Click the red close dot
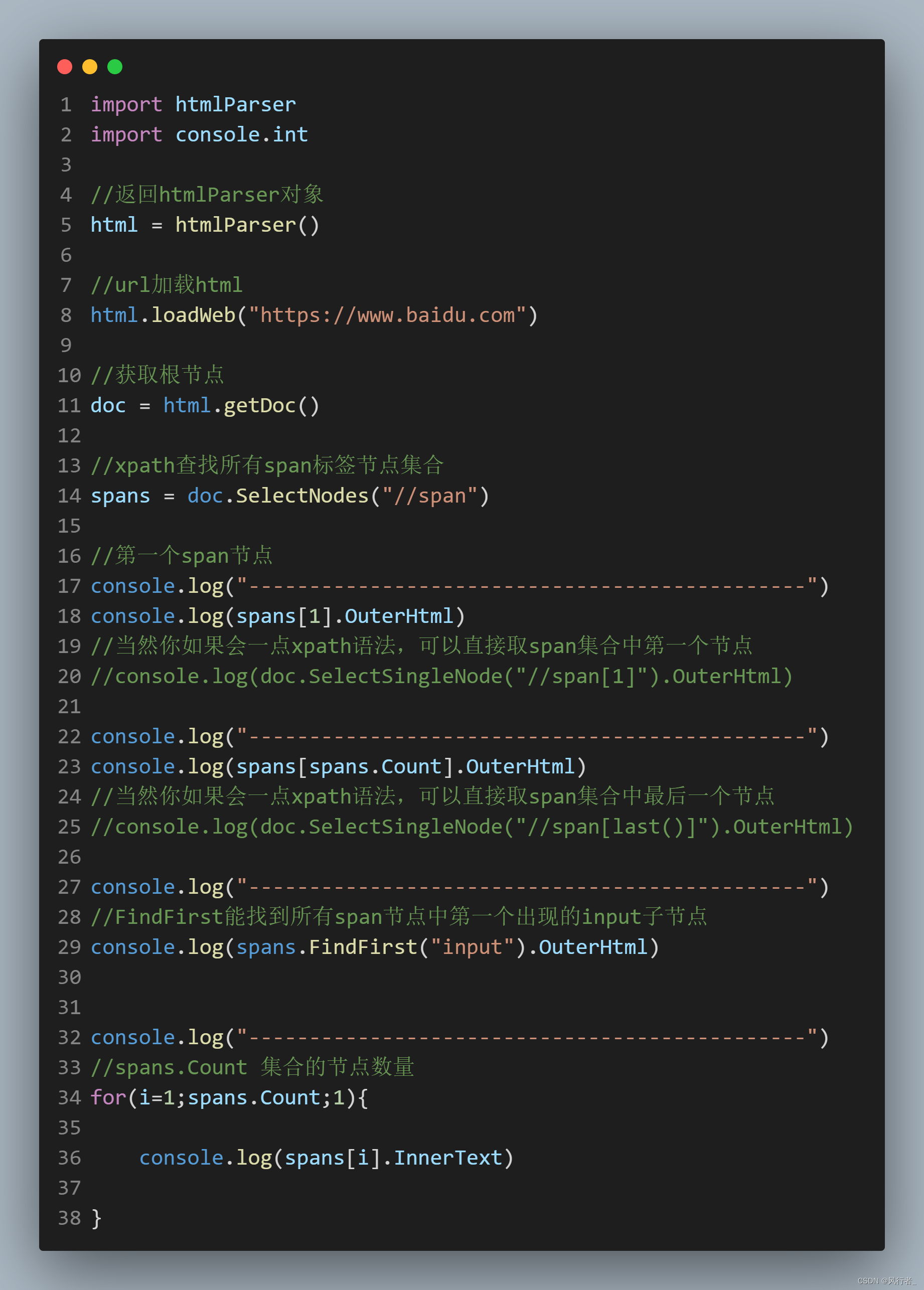This screenshot has height=1290, width=924. pyautogui.click(x=65, y=67)
